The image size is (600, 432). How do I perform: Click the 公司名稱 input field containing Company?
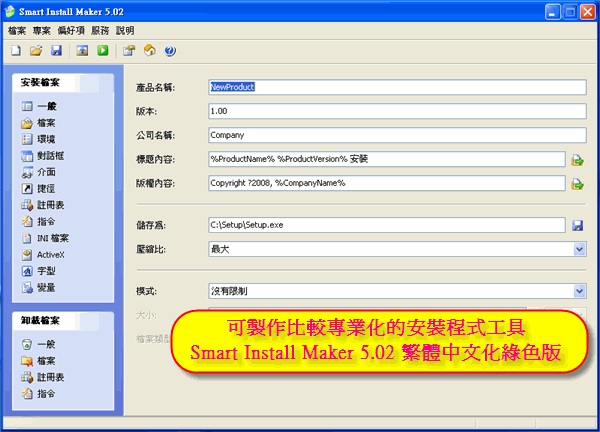[395, 135]
